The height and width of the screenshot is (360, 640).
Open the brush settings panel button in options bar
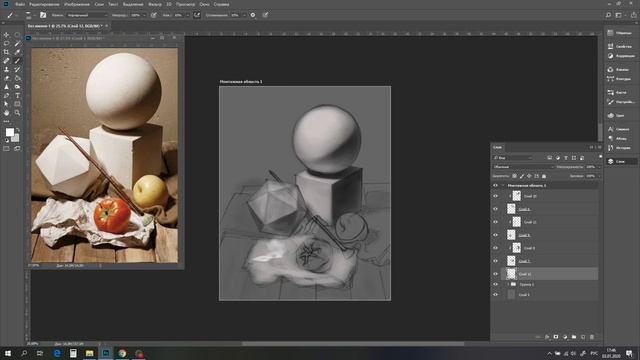(x=43, y=15)
